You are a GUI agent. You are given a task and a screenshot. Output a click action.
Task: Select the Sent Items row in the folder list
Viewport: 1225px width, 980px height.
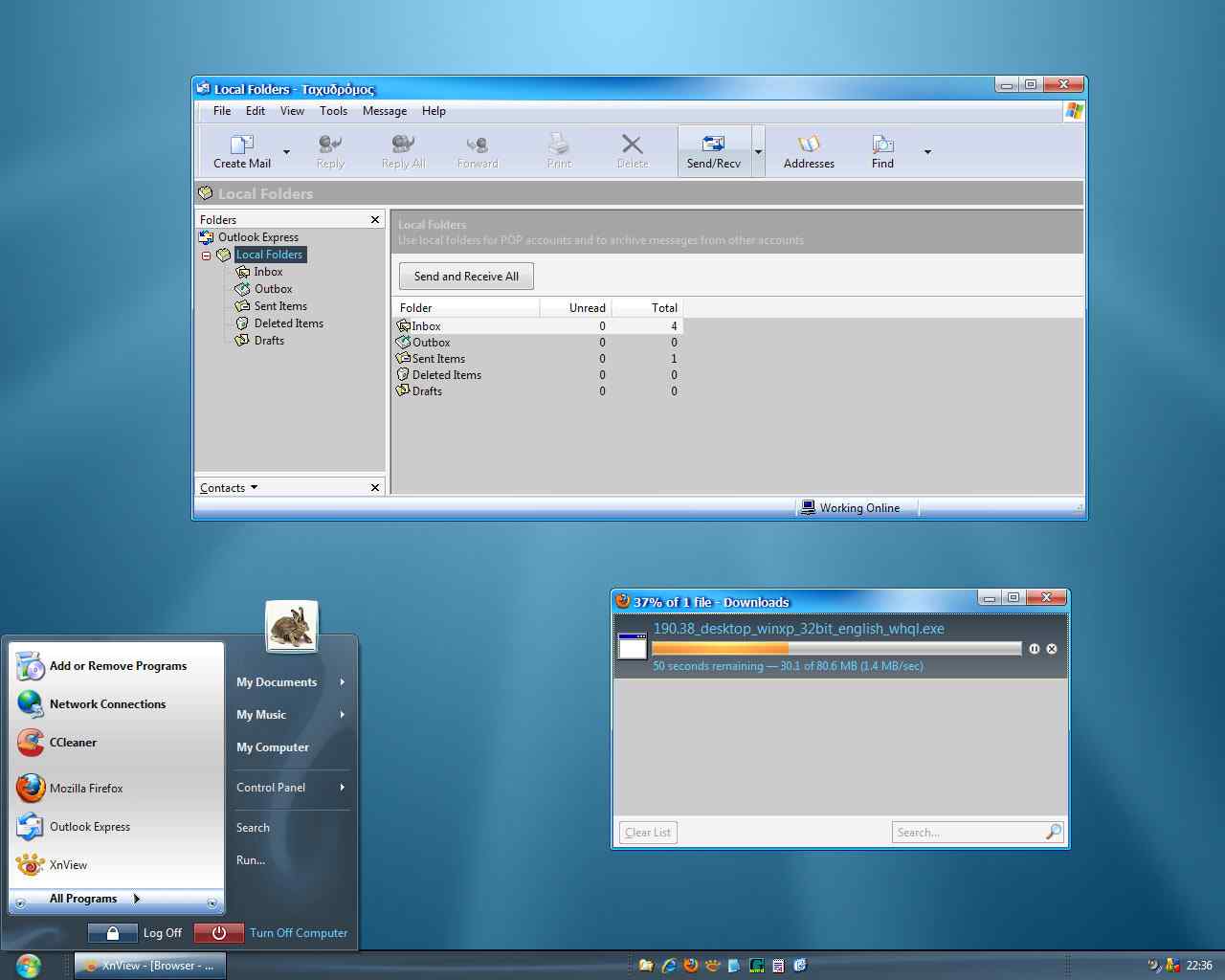[538, 359]
